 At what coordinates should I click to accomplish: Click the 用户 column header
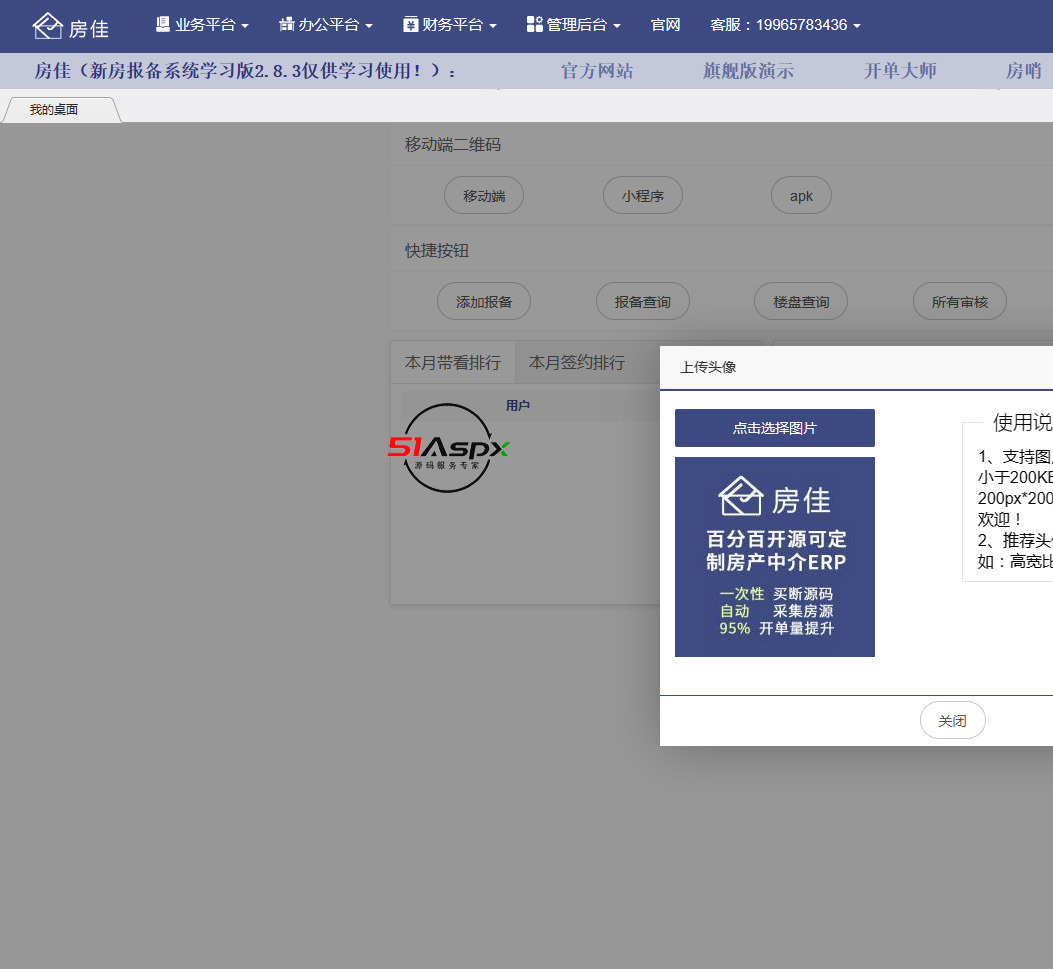[518, 406]
